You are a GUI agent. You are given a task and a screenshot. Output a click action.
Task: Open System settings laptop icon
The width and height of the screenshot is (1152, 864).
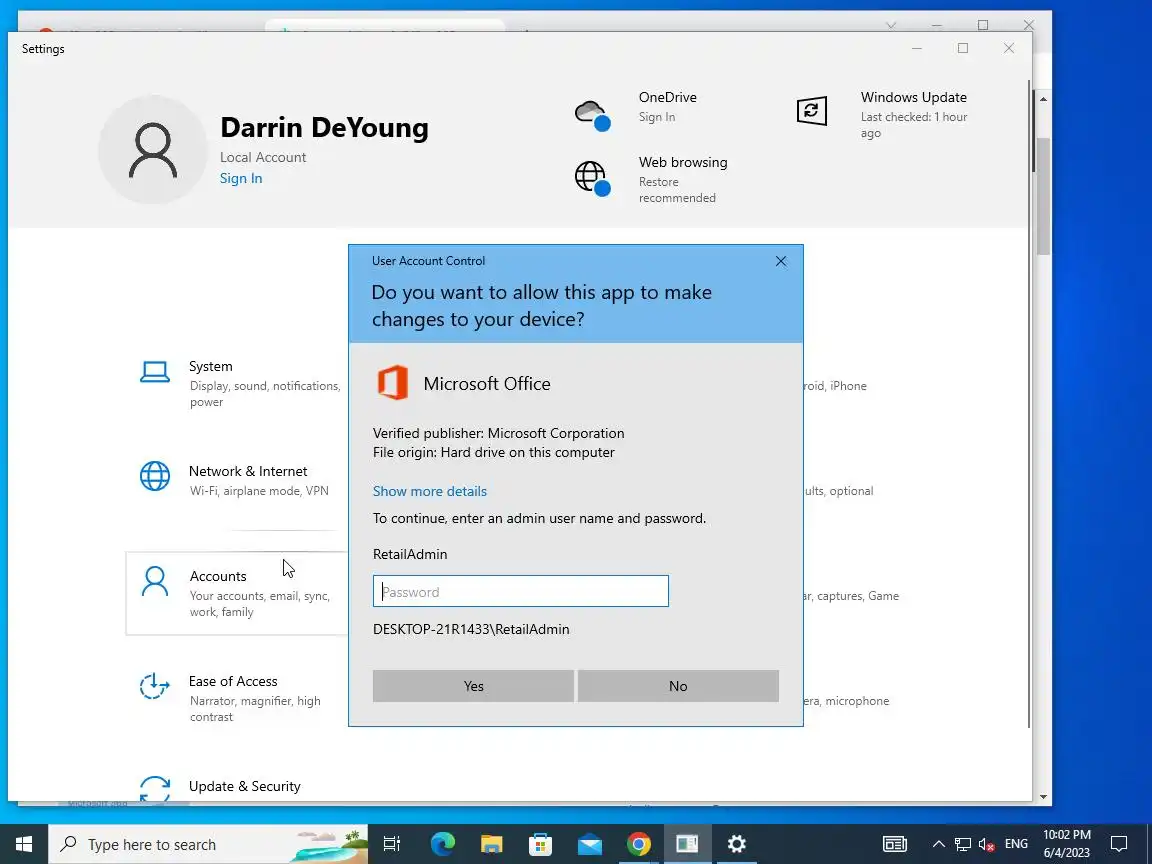(x=155, y=372)
